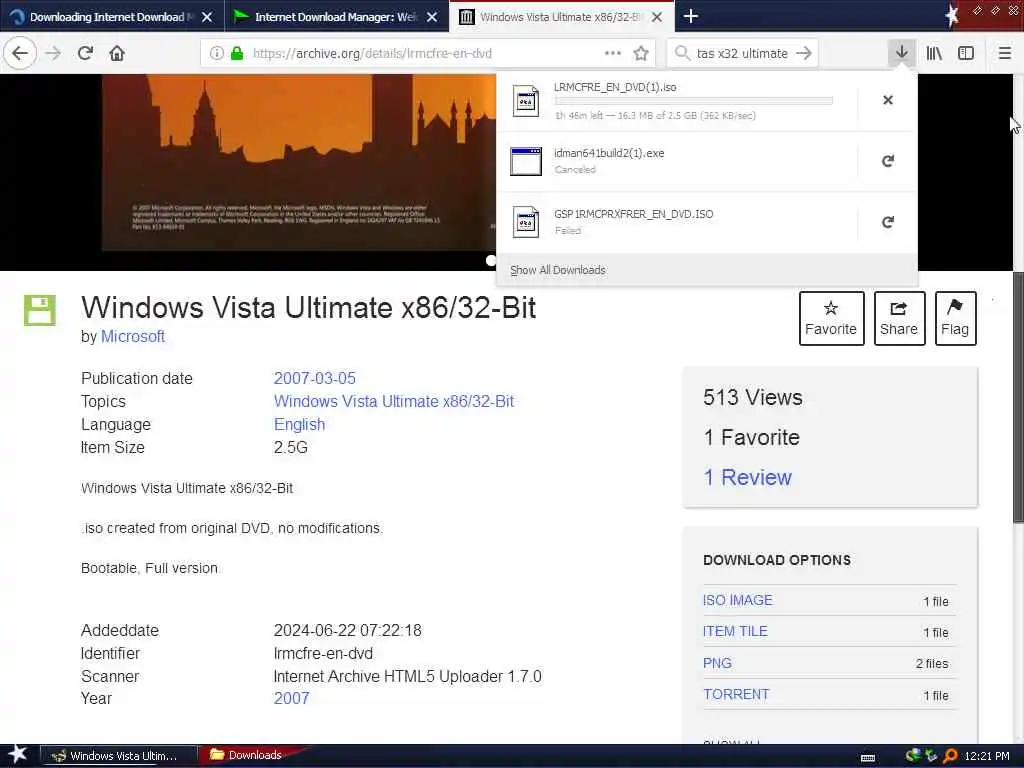The height and width of the screenshot is (768, 1024).
Task: Show All Downloads in the panel
Action: pyautogui.click(x=558, y=270)
